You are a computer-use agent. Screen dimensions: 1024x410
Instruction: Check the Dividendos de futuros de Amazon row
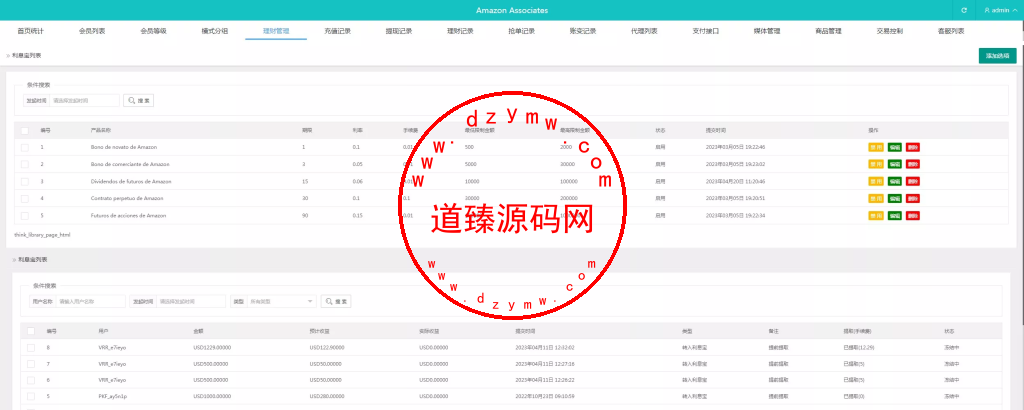pyautogui.click(x=25, y=181)
